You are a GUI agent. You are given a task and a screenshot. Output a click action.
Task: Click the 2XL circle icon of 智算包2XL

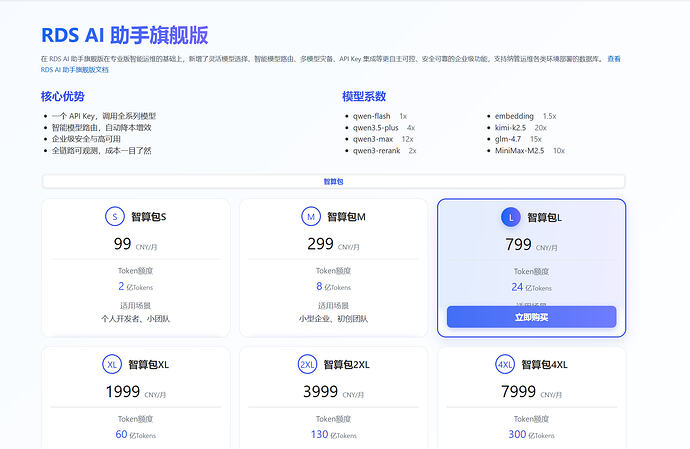307,364
